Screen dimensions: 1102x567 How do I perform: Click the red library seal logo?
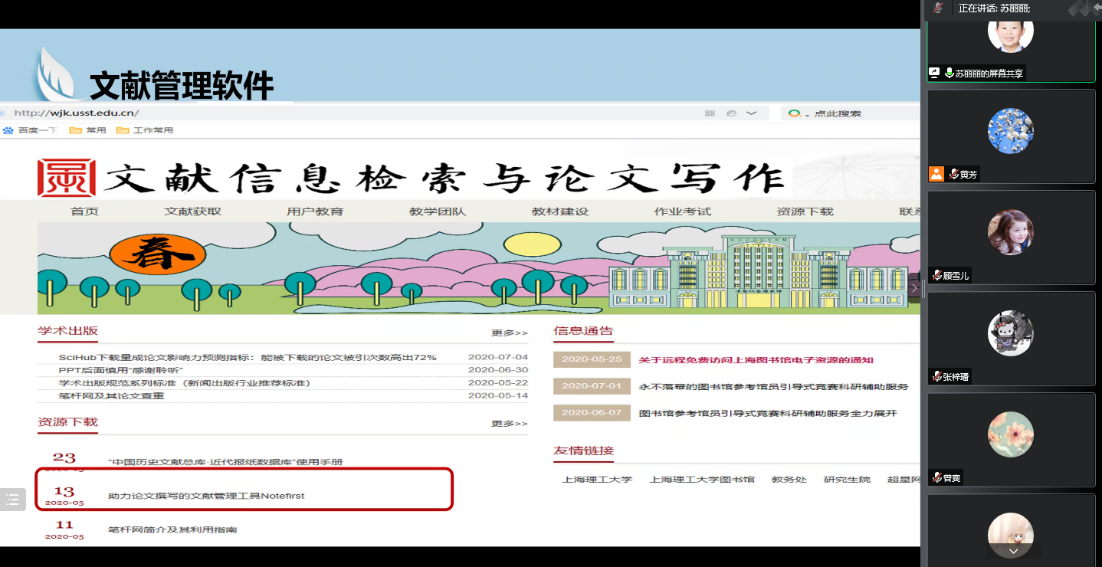(67, 178)
